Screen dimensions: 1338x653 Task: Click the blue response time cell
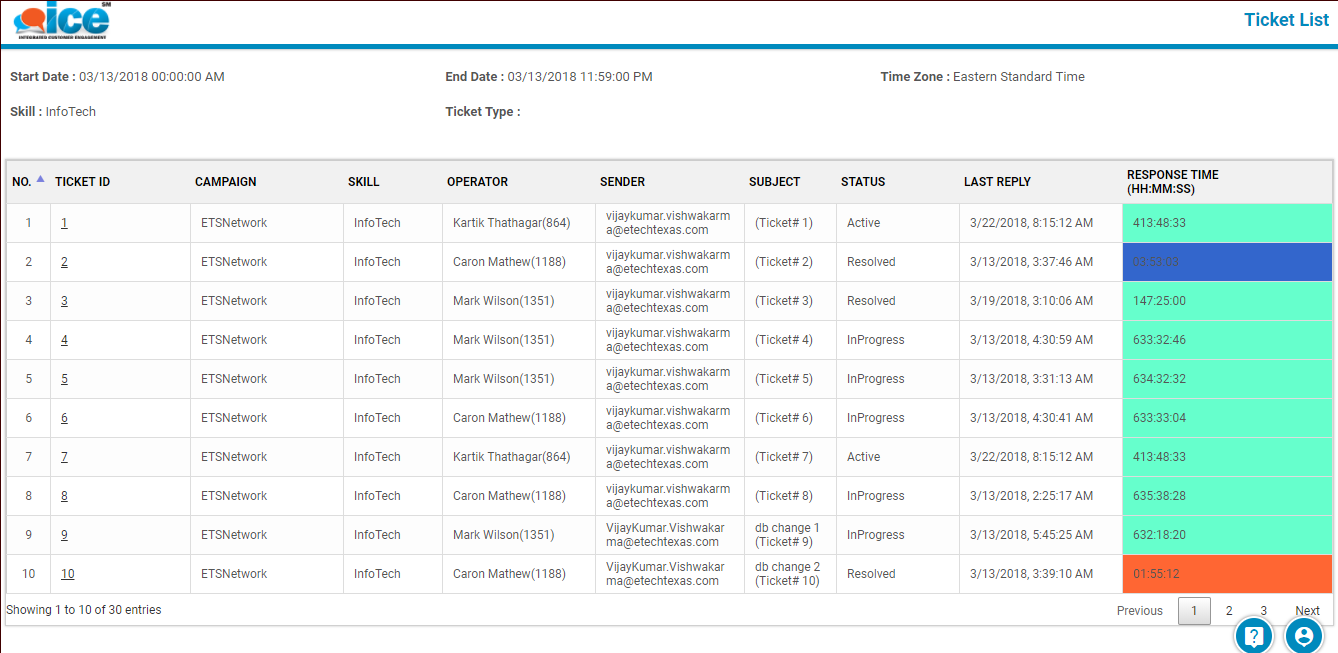(1227, 262)
